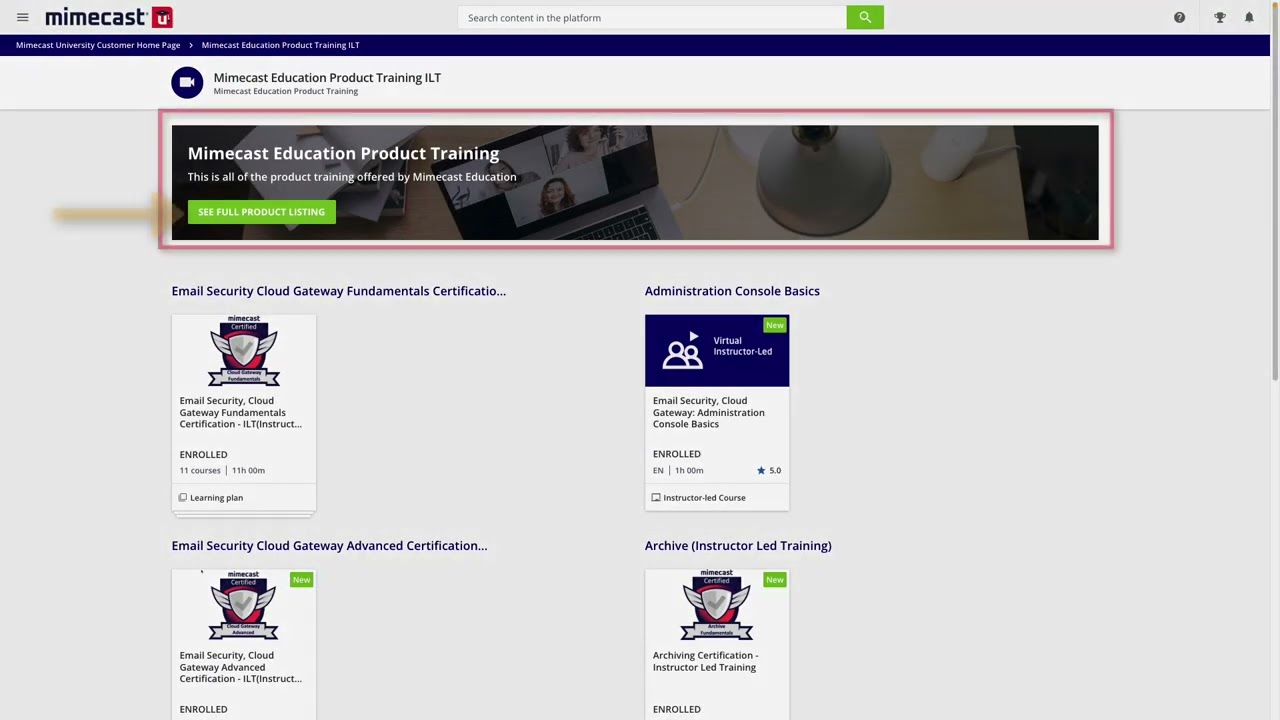Image resolution: width=1280 pixels, height=720 pixels.
Task: Click Archiving Certification - Instructor Led Training title
Action: pos(706,661)
